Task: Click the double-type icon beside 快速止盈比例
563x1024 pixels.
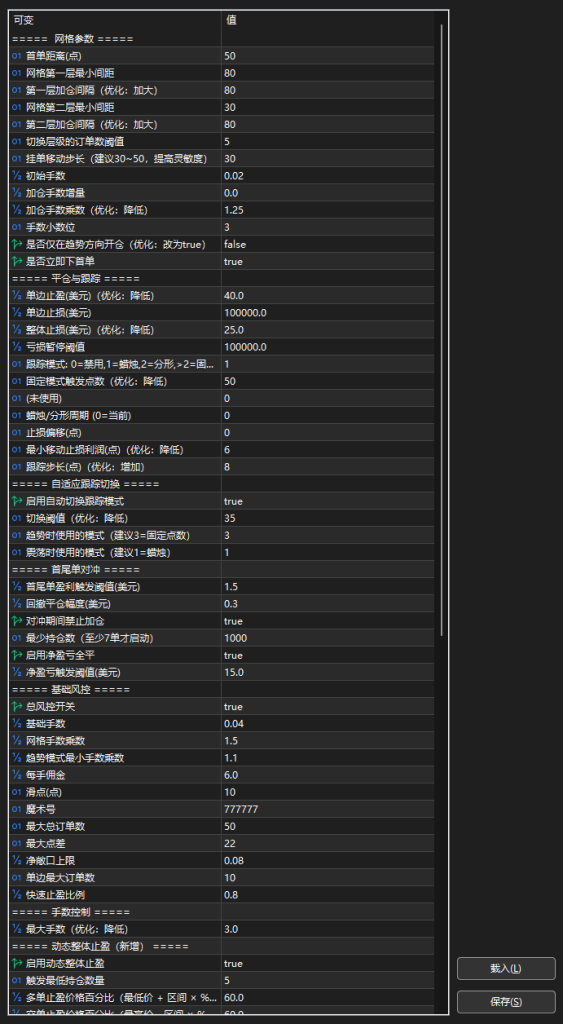Action: (x=17, y=895)
